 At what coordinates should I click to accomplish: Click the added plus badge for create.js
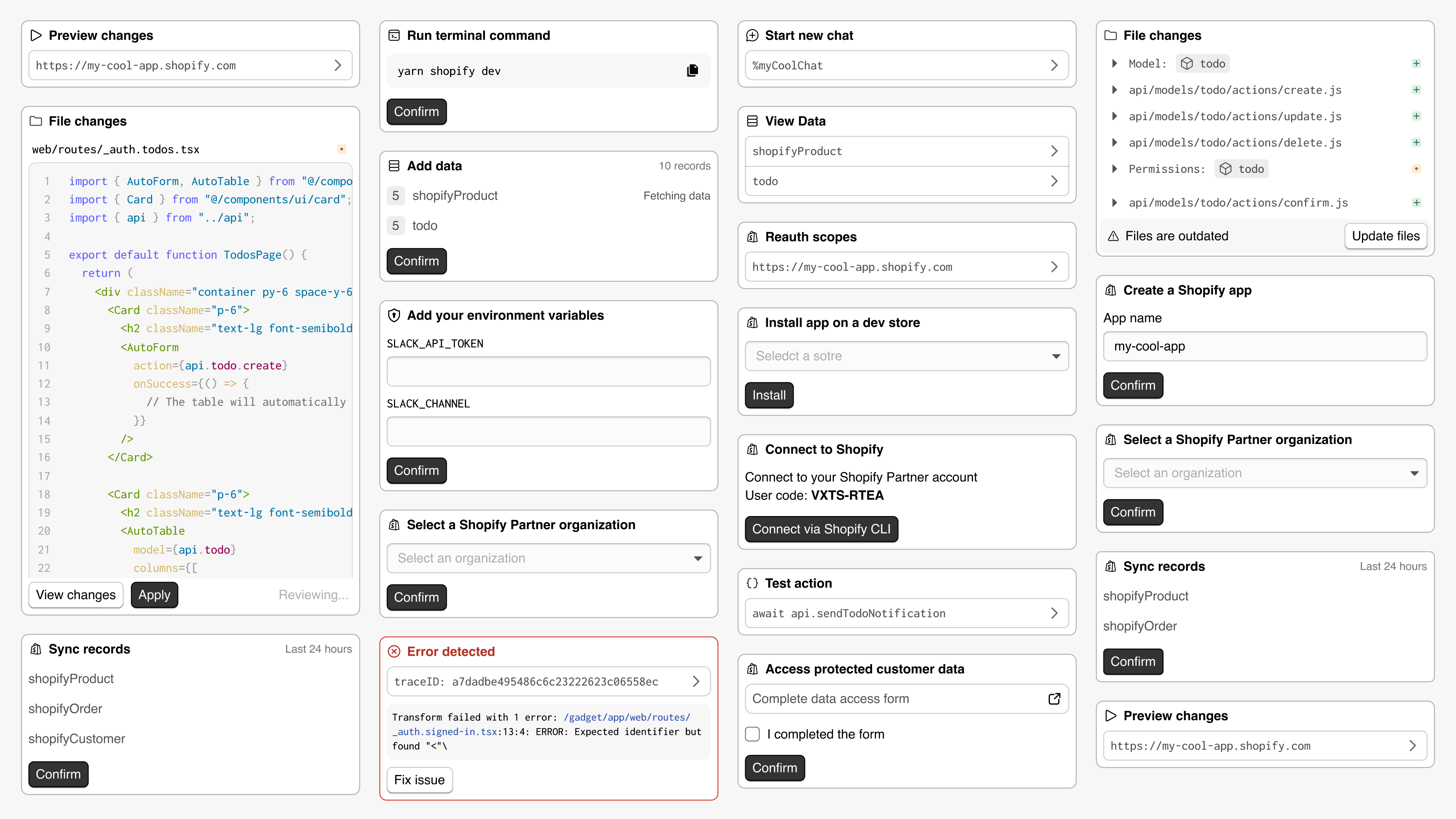(1417, 90)
